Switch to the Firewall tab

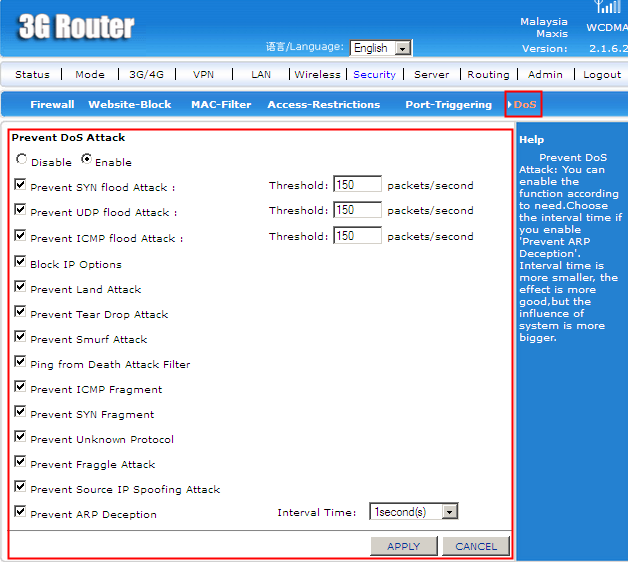(x=52, y=104)
